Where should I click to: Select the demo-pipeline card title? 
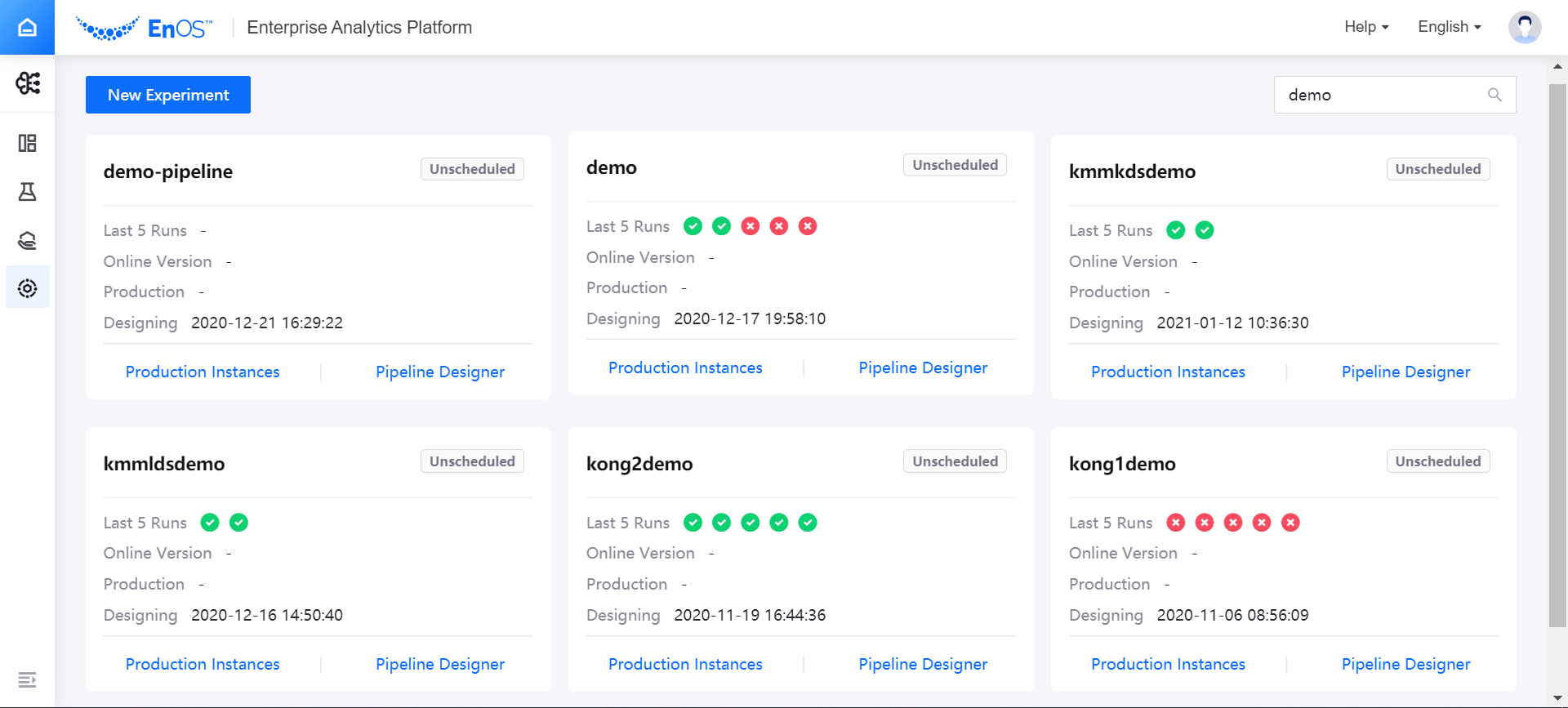click(x=168, y=171)
